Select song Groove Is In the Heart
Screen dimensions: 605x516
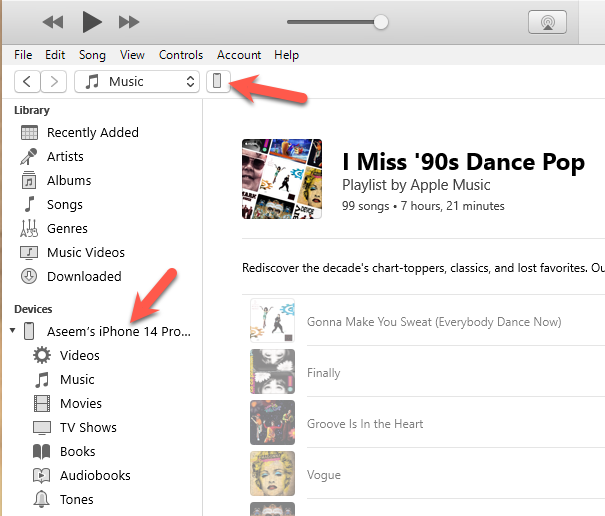click(365, 424)
